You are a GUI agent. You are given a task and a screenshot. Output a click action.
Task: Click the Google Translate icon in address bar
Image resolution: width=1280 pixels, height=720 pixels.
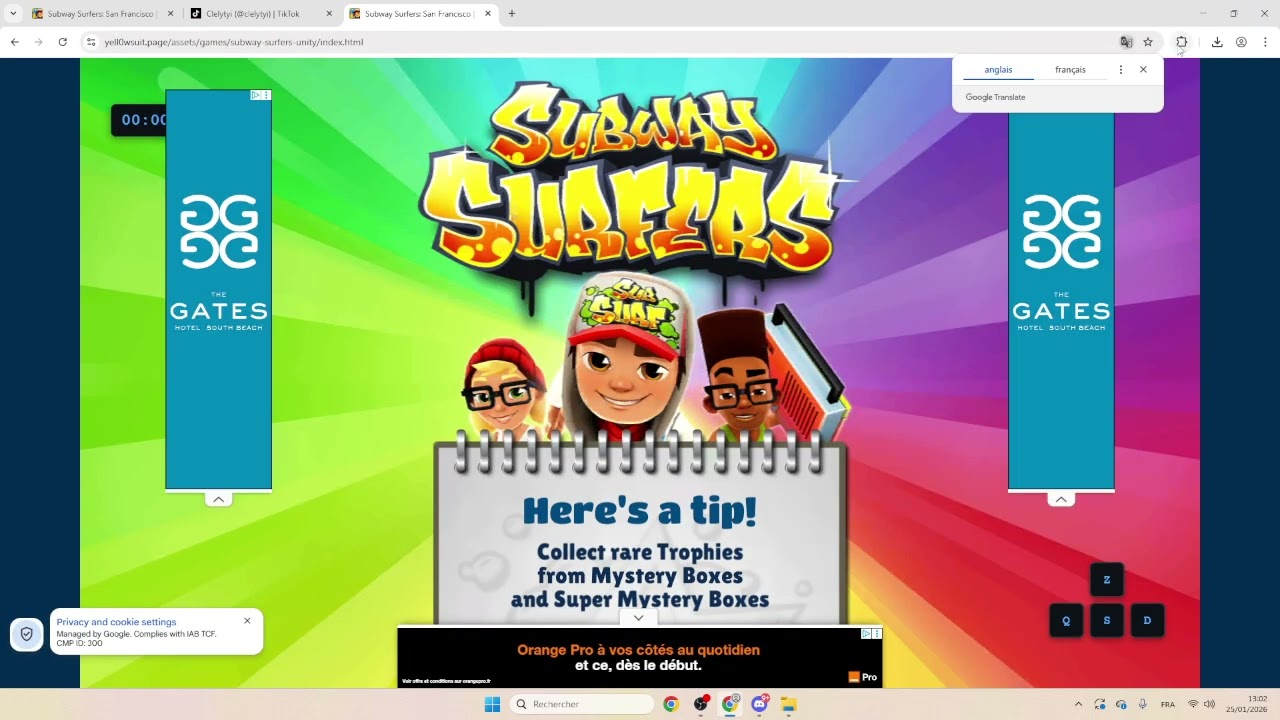pyautogui.click(x=1126, y=42)
